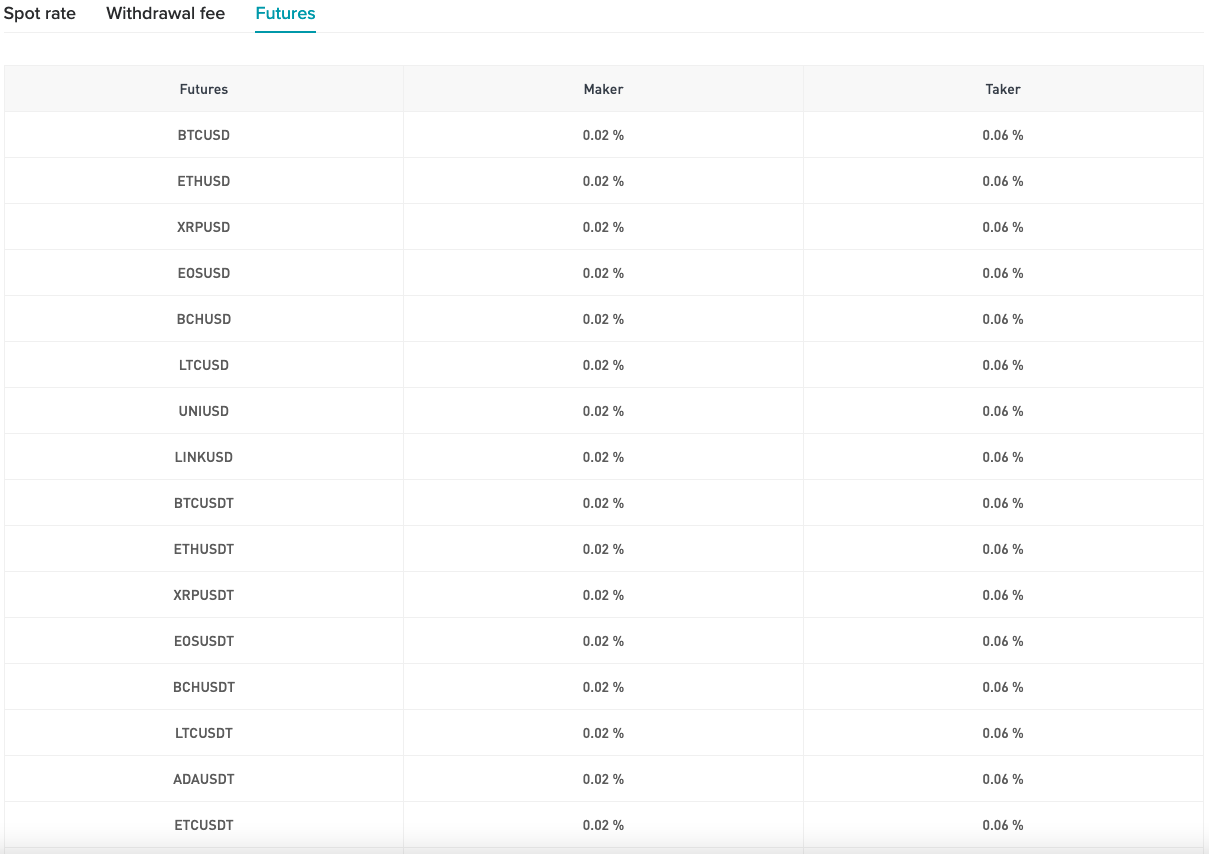Click the XRPUSD taker fee value
This screenshot has height=854, width=1209.
tap(1003, 227)
